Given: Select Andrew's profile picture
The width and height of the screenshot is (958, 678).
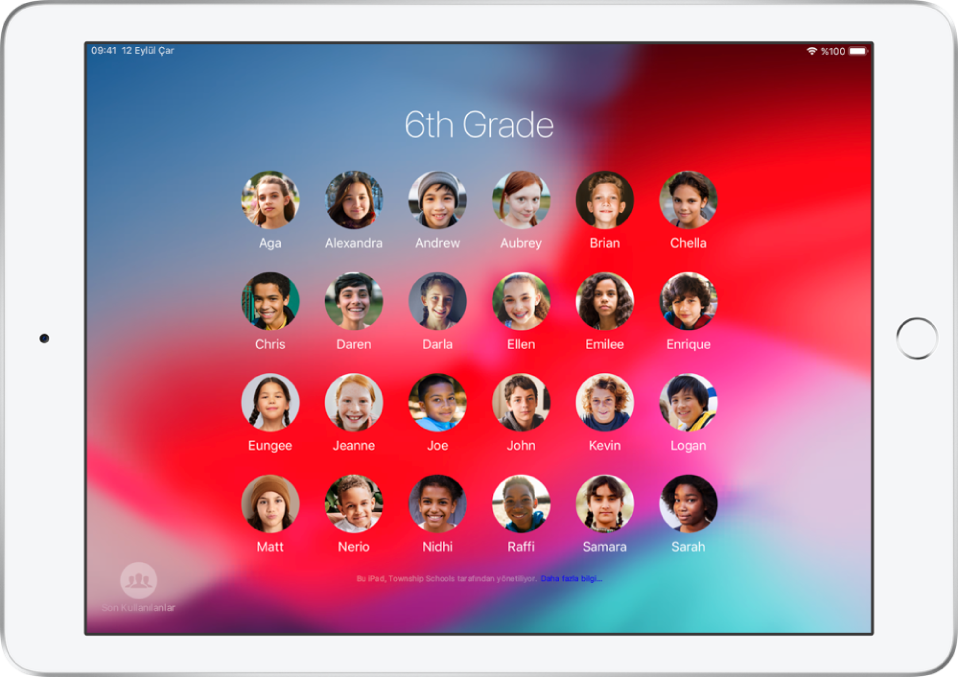Looking at the screenshot, I should coord(437,199).
